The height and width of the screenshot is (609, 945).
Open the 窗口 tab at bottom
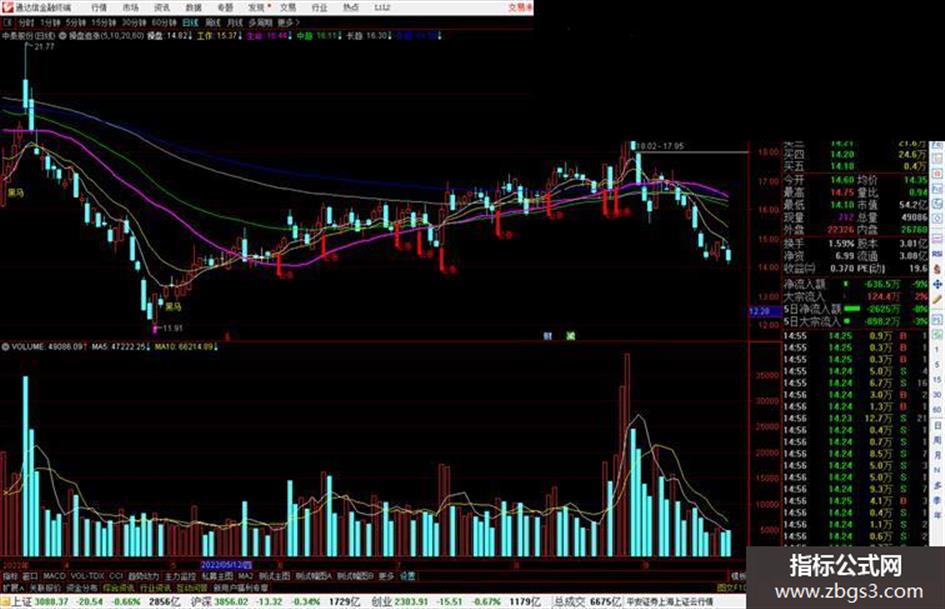(30, 576)
